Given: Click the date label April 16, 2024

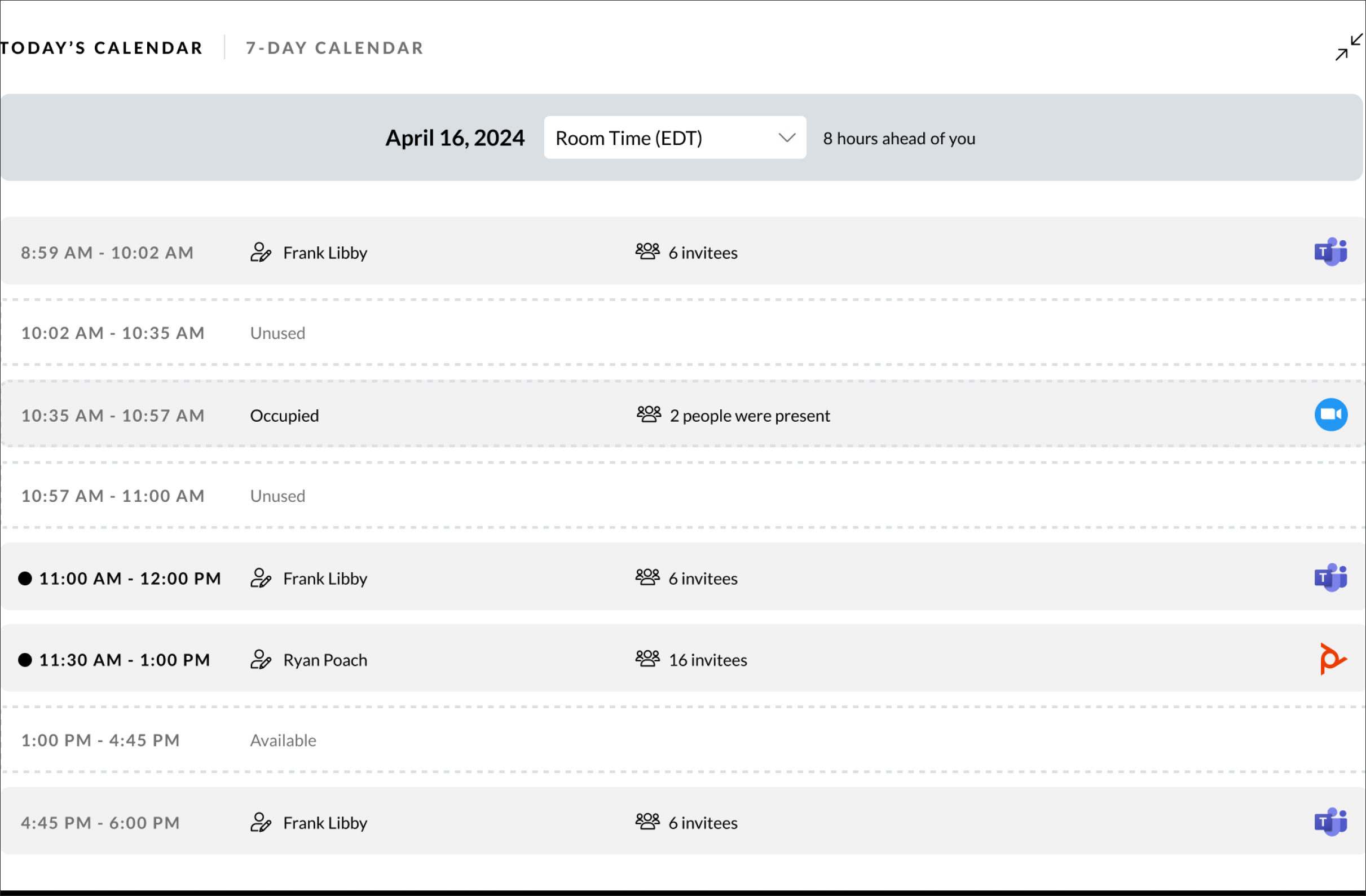Looking at the screenshot, I should click(455, 137).
